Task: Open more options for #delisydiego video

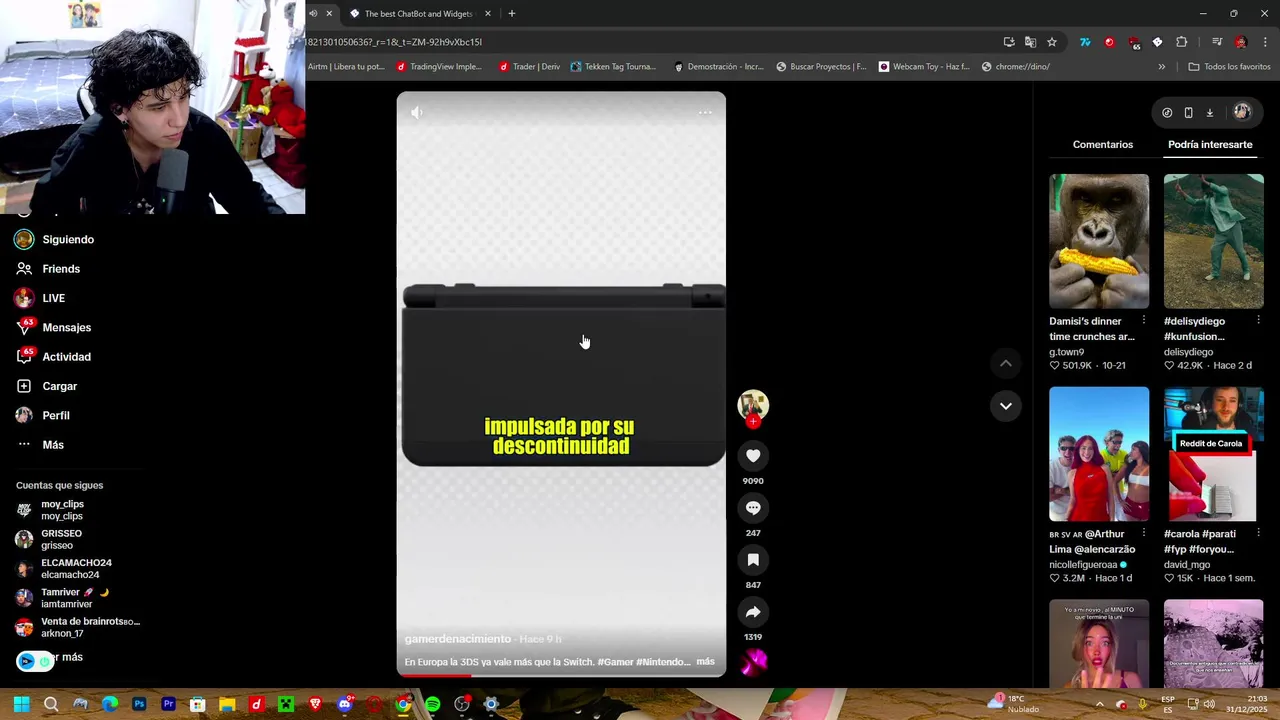Action: click(x=1258, y=321)
